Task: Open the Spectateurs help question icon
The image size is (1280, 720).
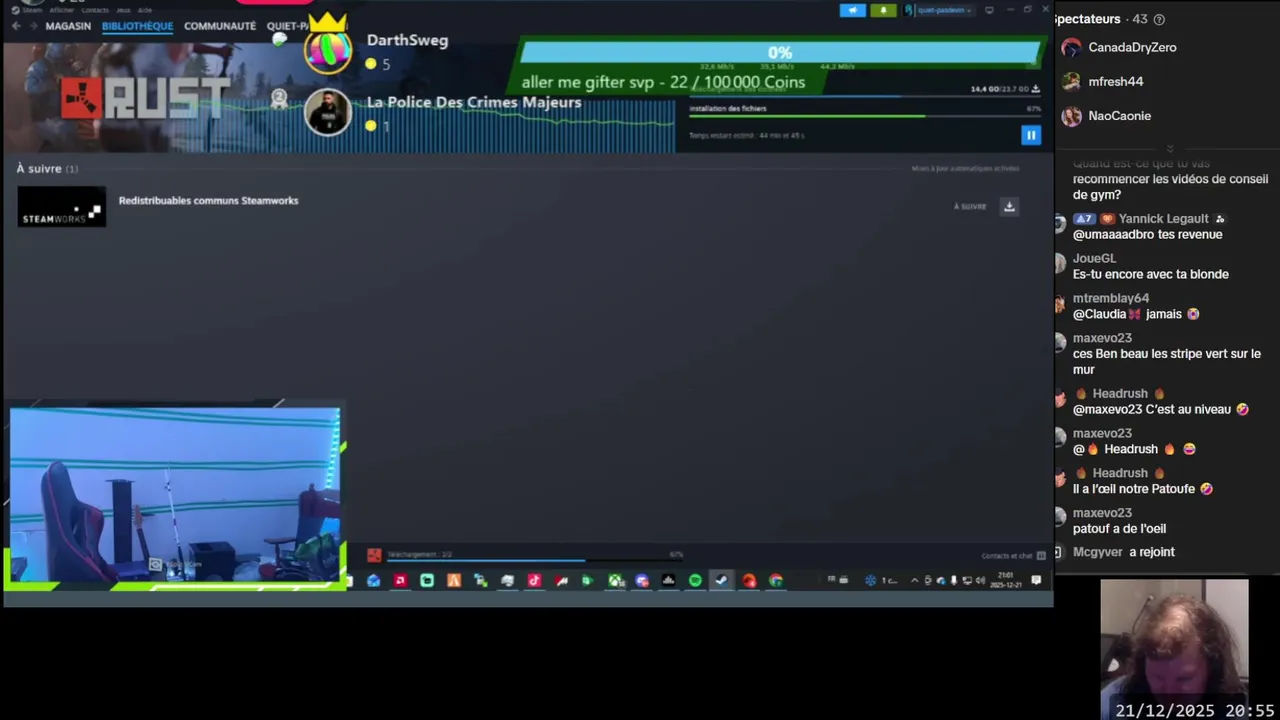Action: coord(1159,19)
